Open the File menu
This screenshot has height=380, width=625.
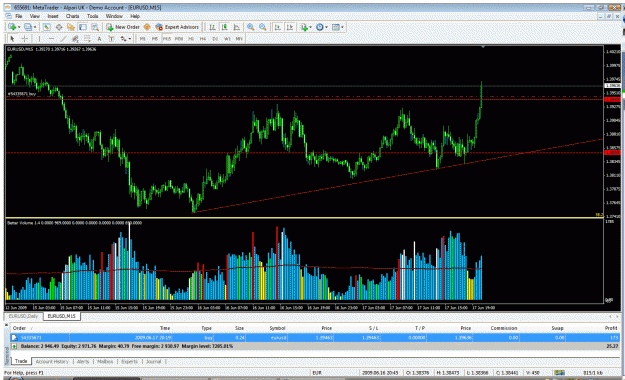18,16
